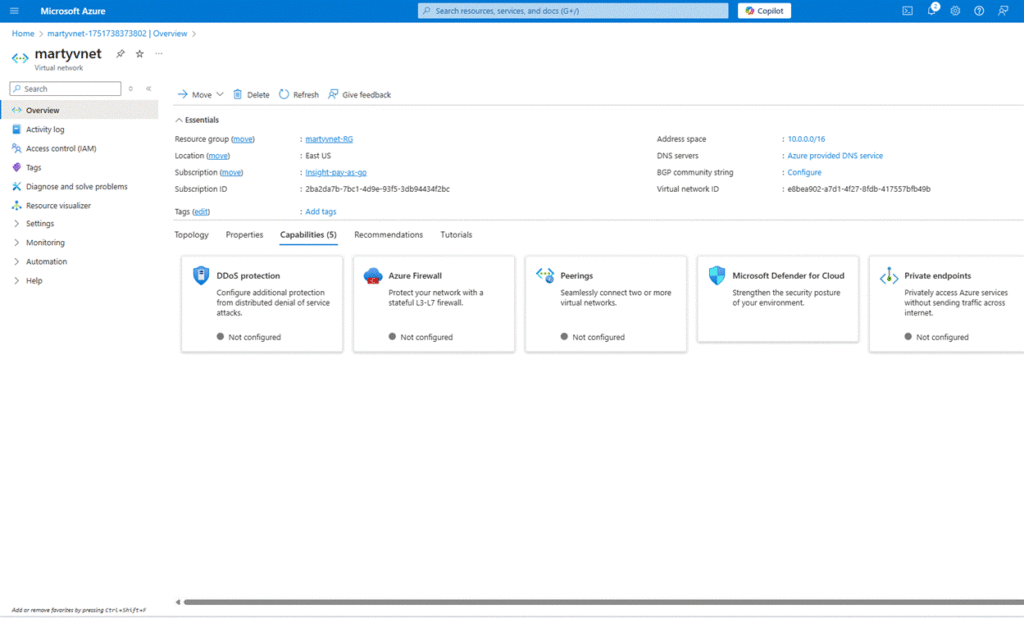This screenshot has width=1024, height=618.
Task: Click the help question mark icon
Action: 979,11
